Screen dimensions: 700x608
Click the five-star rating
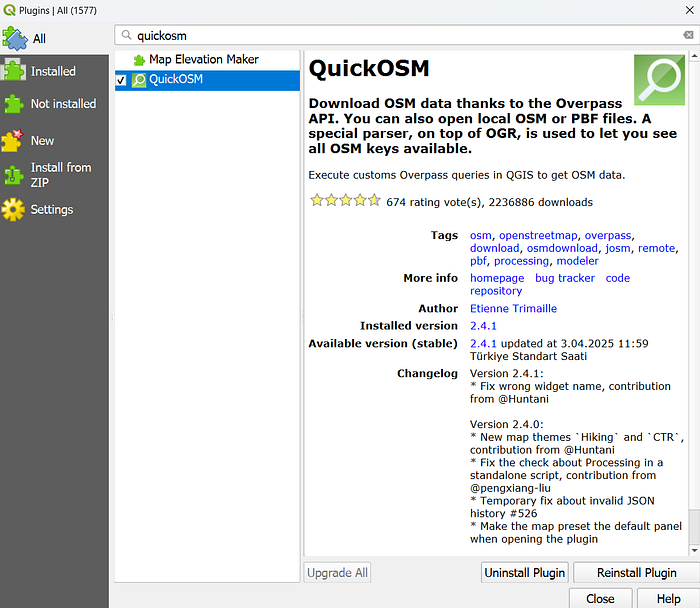[346, 200]
